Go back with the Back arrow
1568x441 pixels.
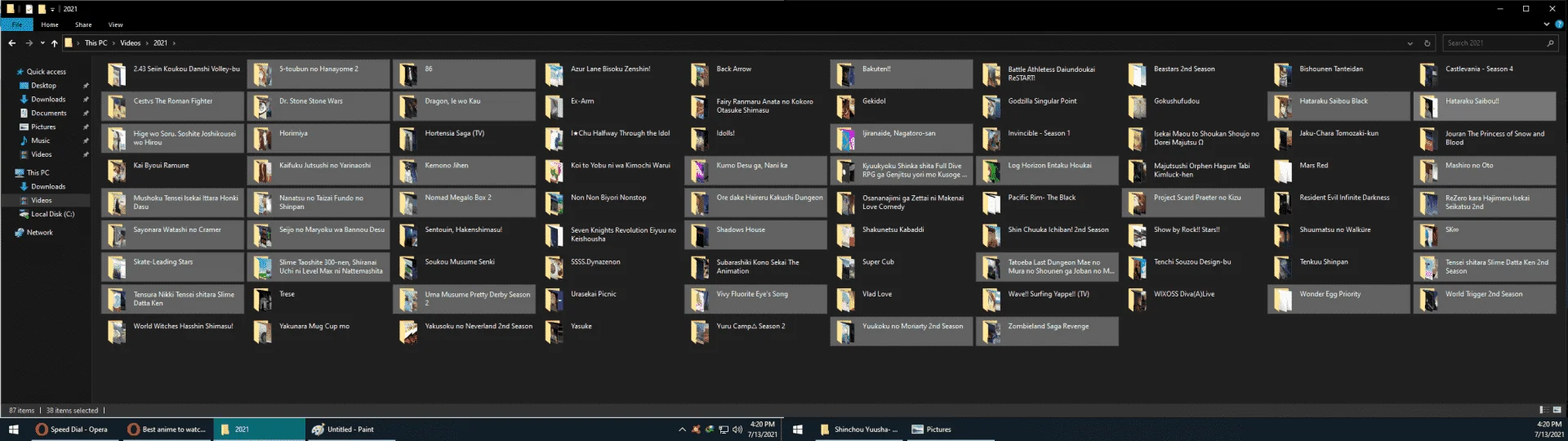coord(11,43)
